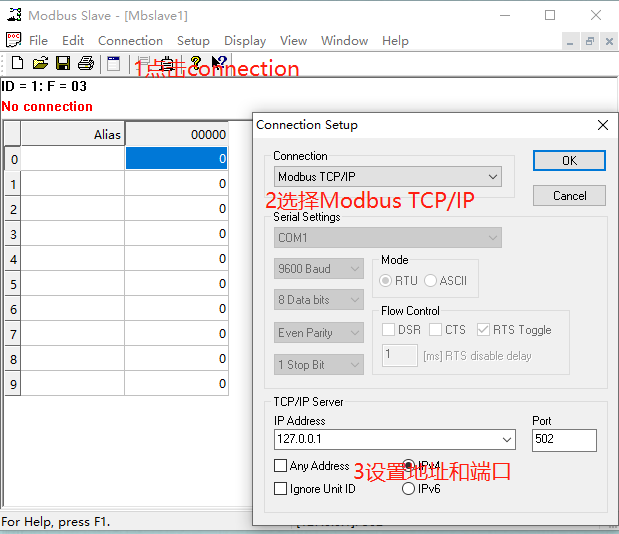Image resolution: width=619 pixels, height=534 pixels.
Task: Toggle the RTS Toggle checkbox
Action: click(x=483, y=330)
